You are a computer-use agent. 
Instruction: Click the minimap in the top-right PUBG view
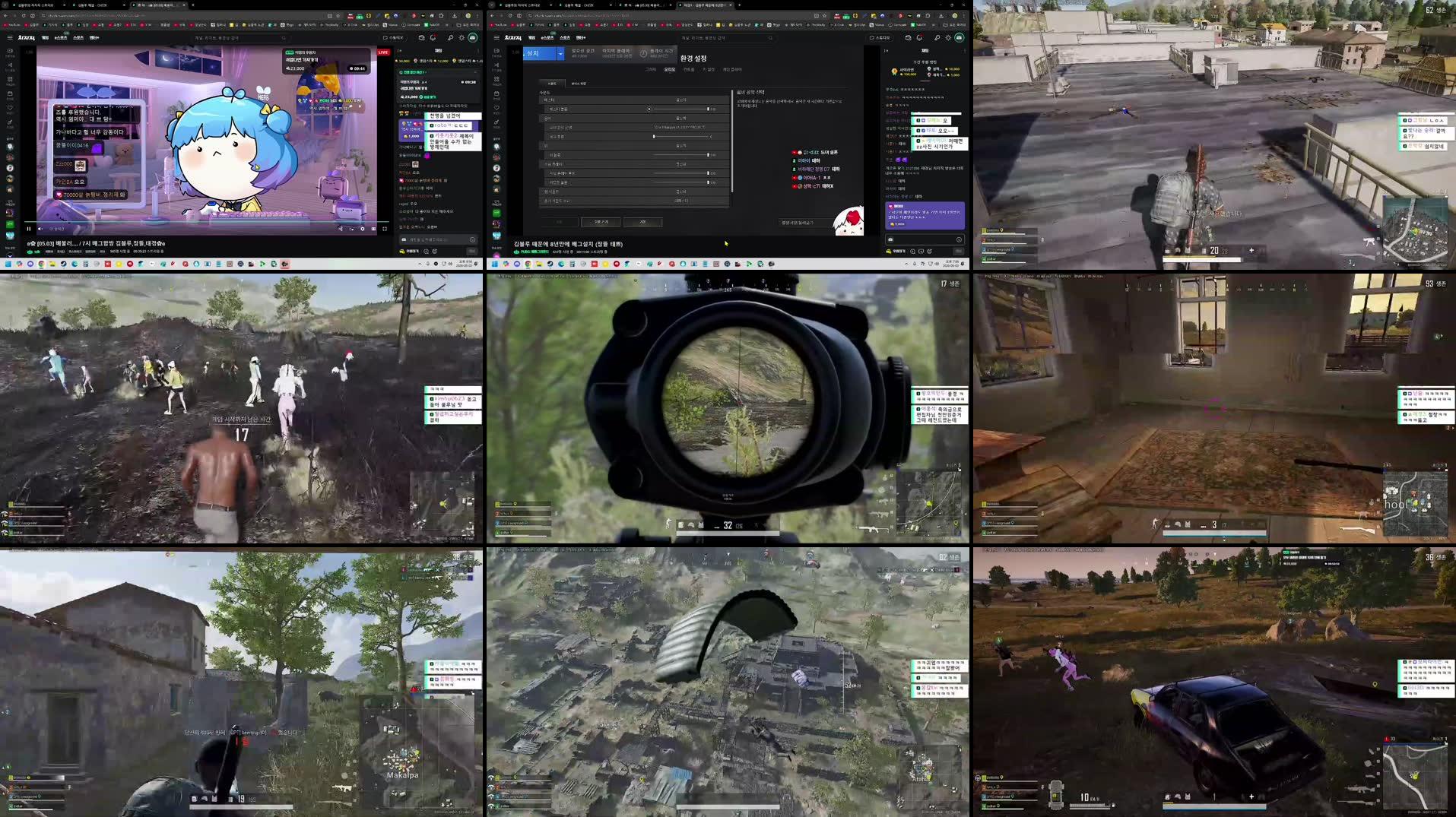coord(1416,229)
